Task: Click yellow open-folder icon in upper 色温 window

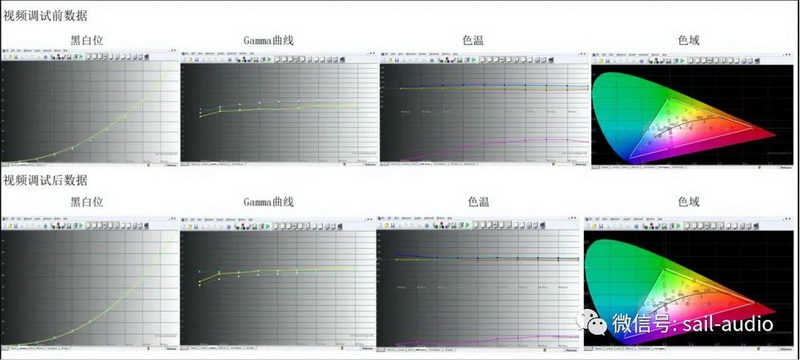Action: pos(390,60)
